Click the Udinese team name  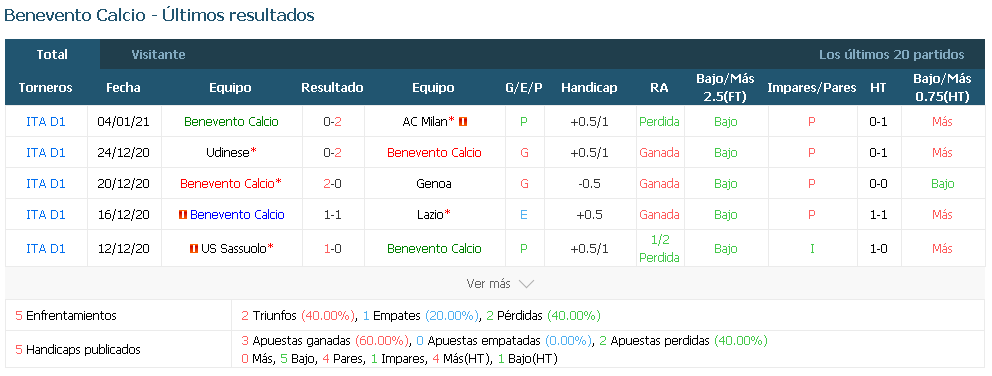point(228,153)
